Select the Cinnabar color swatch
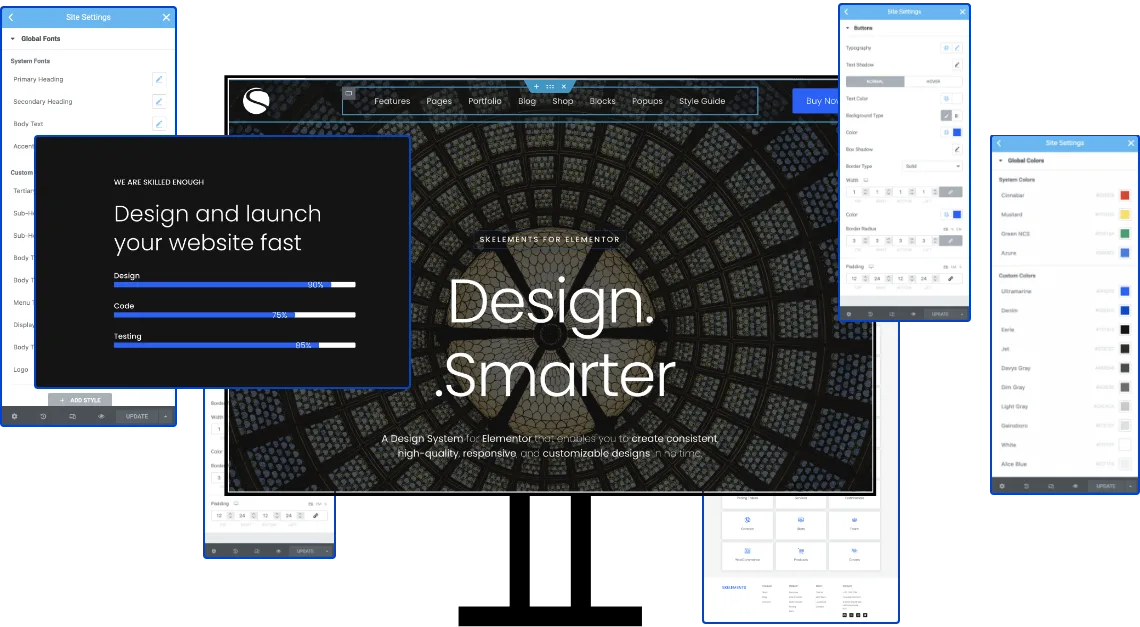Image resolution: width=1140 pixels, height=627 pixels. [1124, 195]
